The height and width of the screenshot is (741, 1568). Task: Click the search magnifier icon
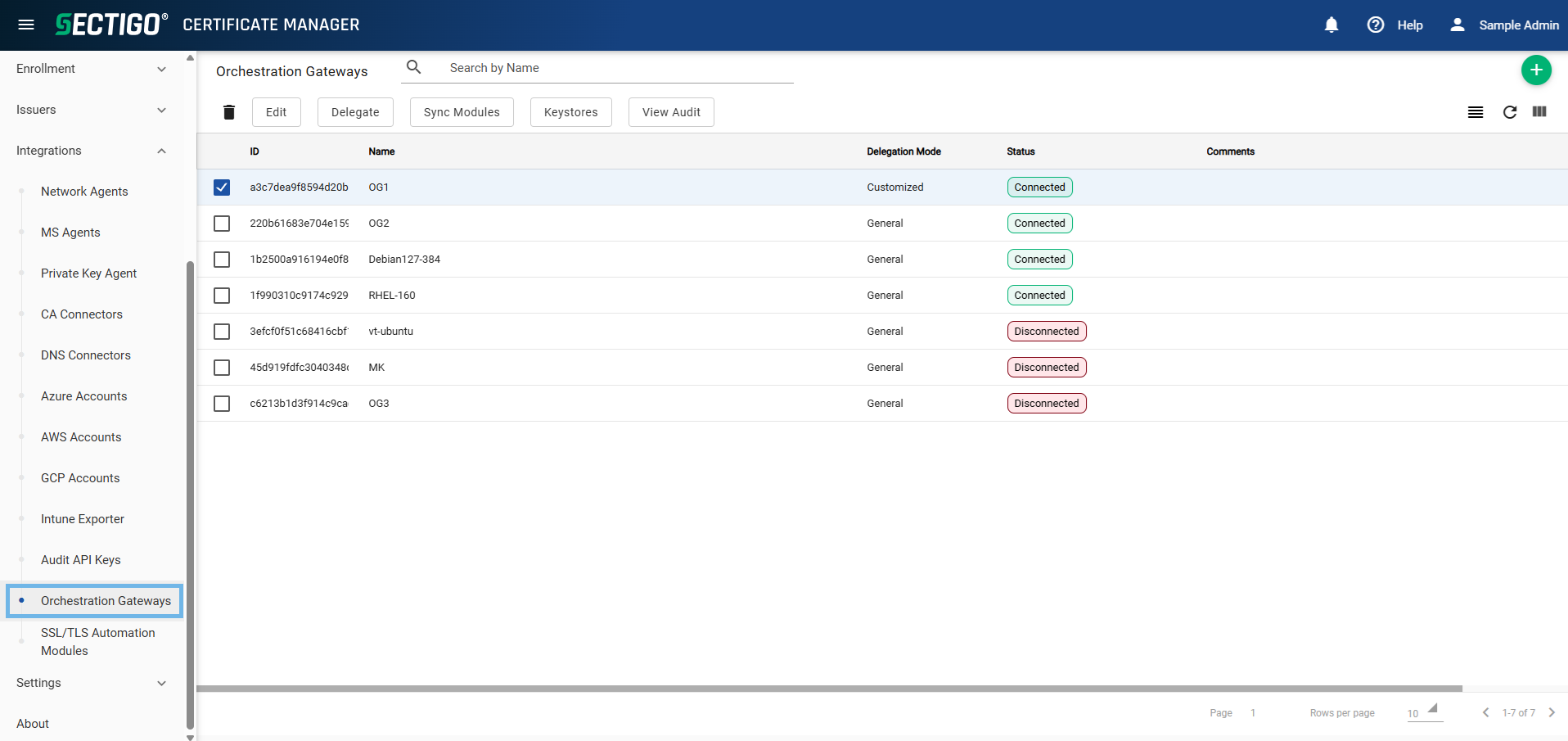[414, 67]
